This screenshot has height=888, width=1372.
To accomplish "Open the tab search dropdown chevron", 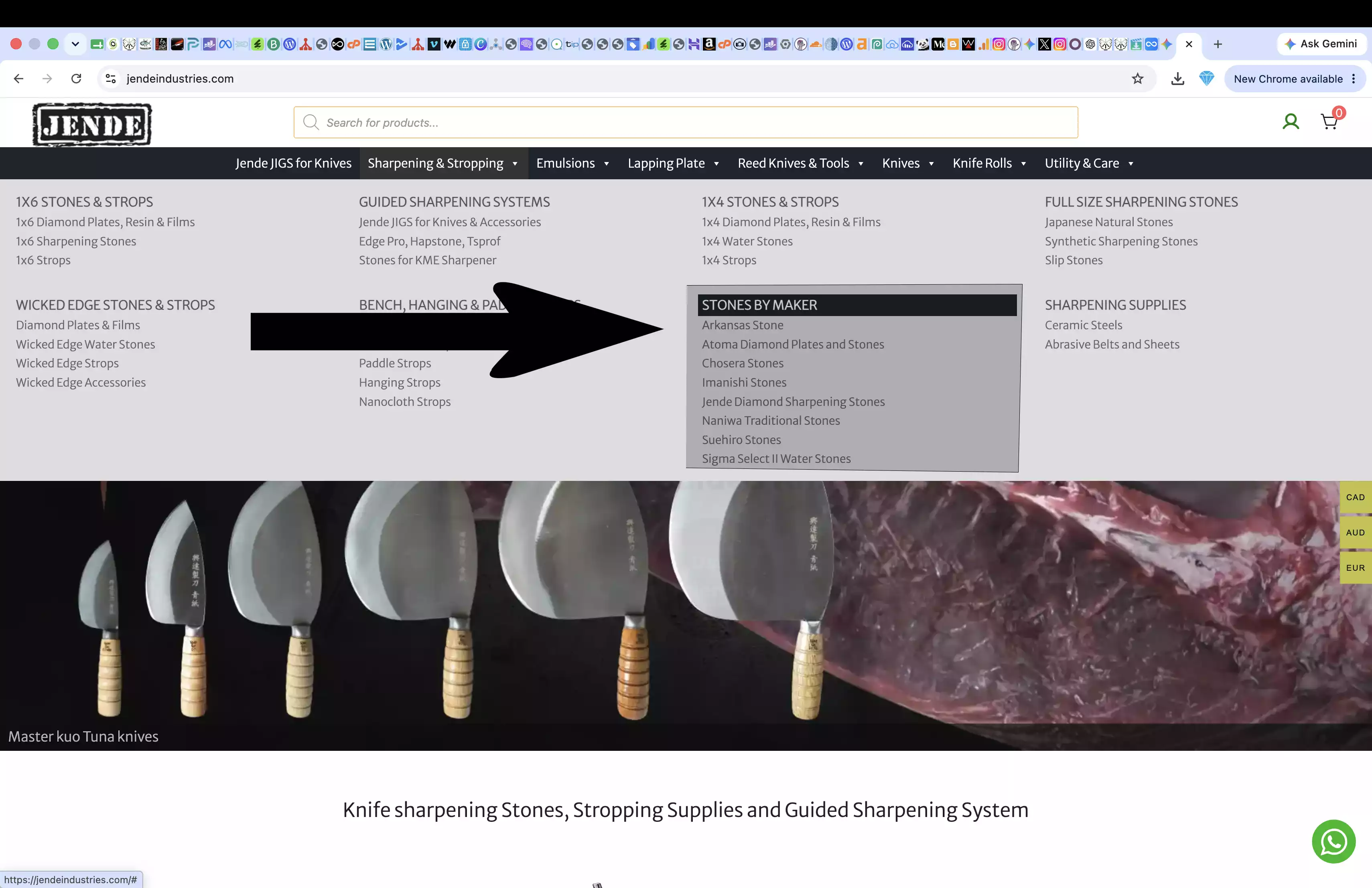I will pos(75,44).
